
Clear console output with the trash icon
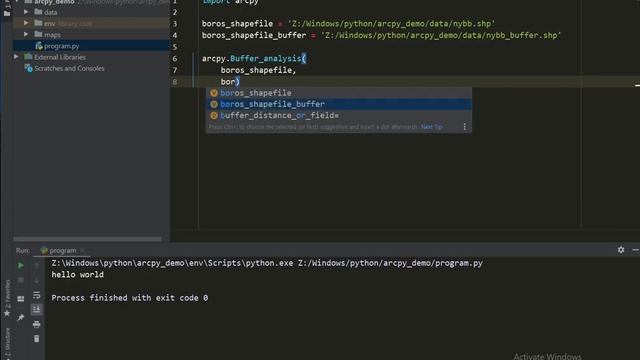point(36,339)
